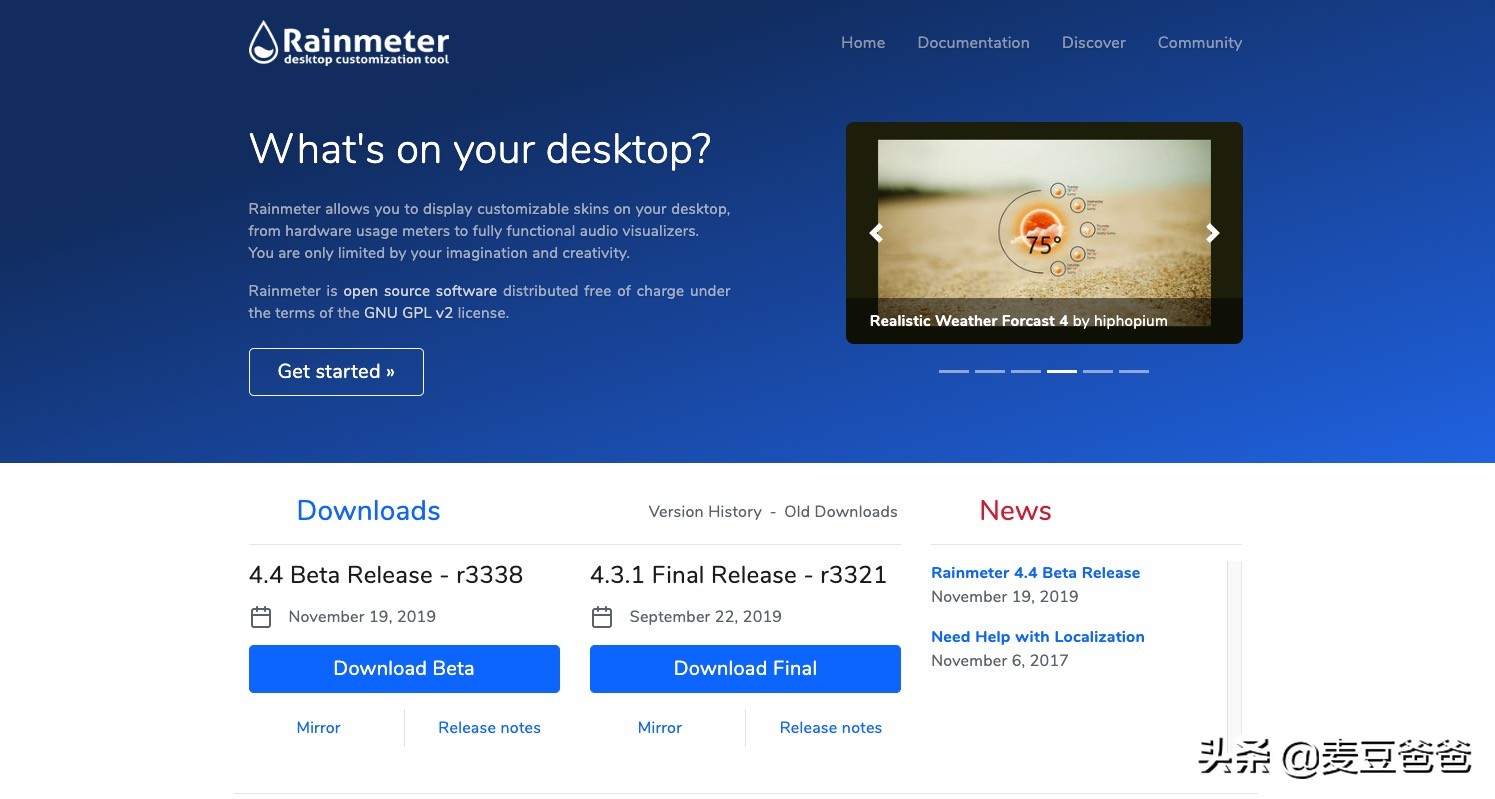This screenshot has width=1495, height=799.
Task: Click the Get started button
Action: tap(336, 372)
